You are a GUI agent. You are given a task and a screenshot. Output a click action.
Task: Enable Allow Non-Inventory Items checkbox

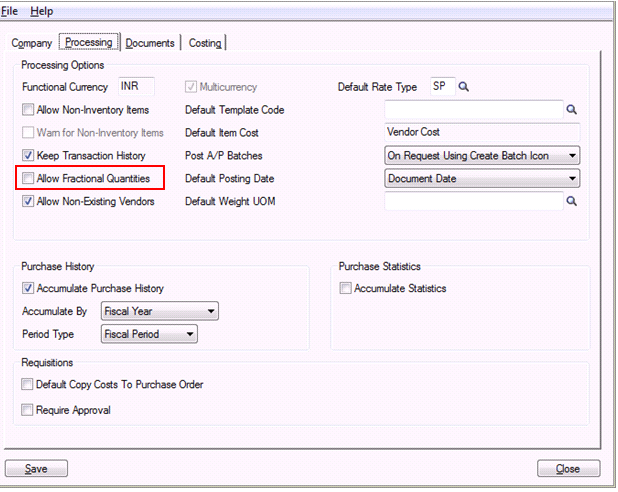click(28, 110)
